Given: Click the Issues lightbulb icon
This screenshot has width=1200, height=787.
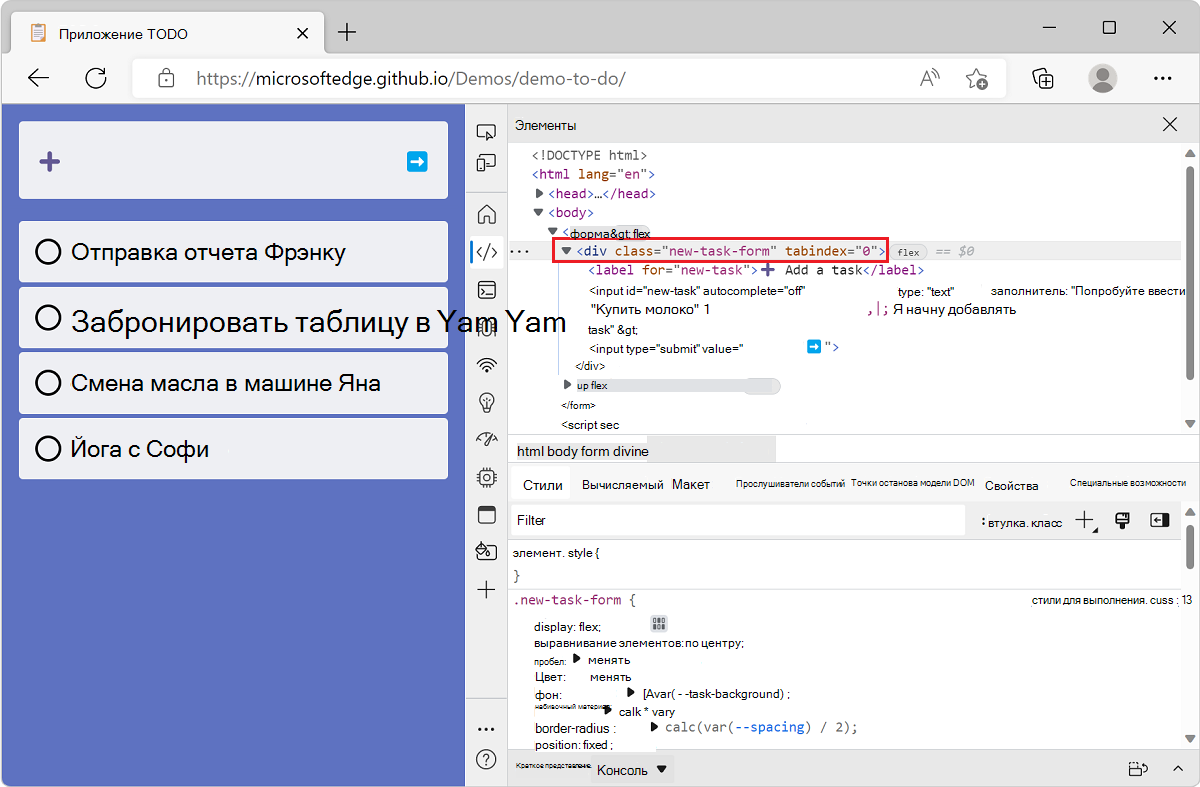Looking at the screenshot, I should (x=486, y=403).
